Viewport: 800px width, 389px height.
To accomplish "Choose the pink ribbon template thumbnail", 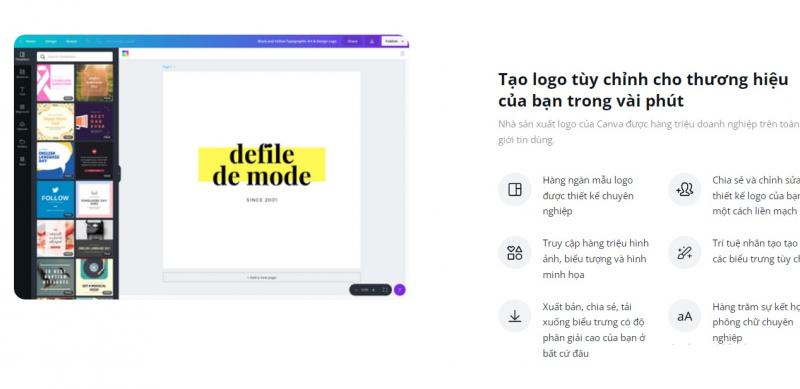I will [x=56, y=82].
